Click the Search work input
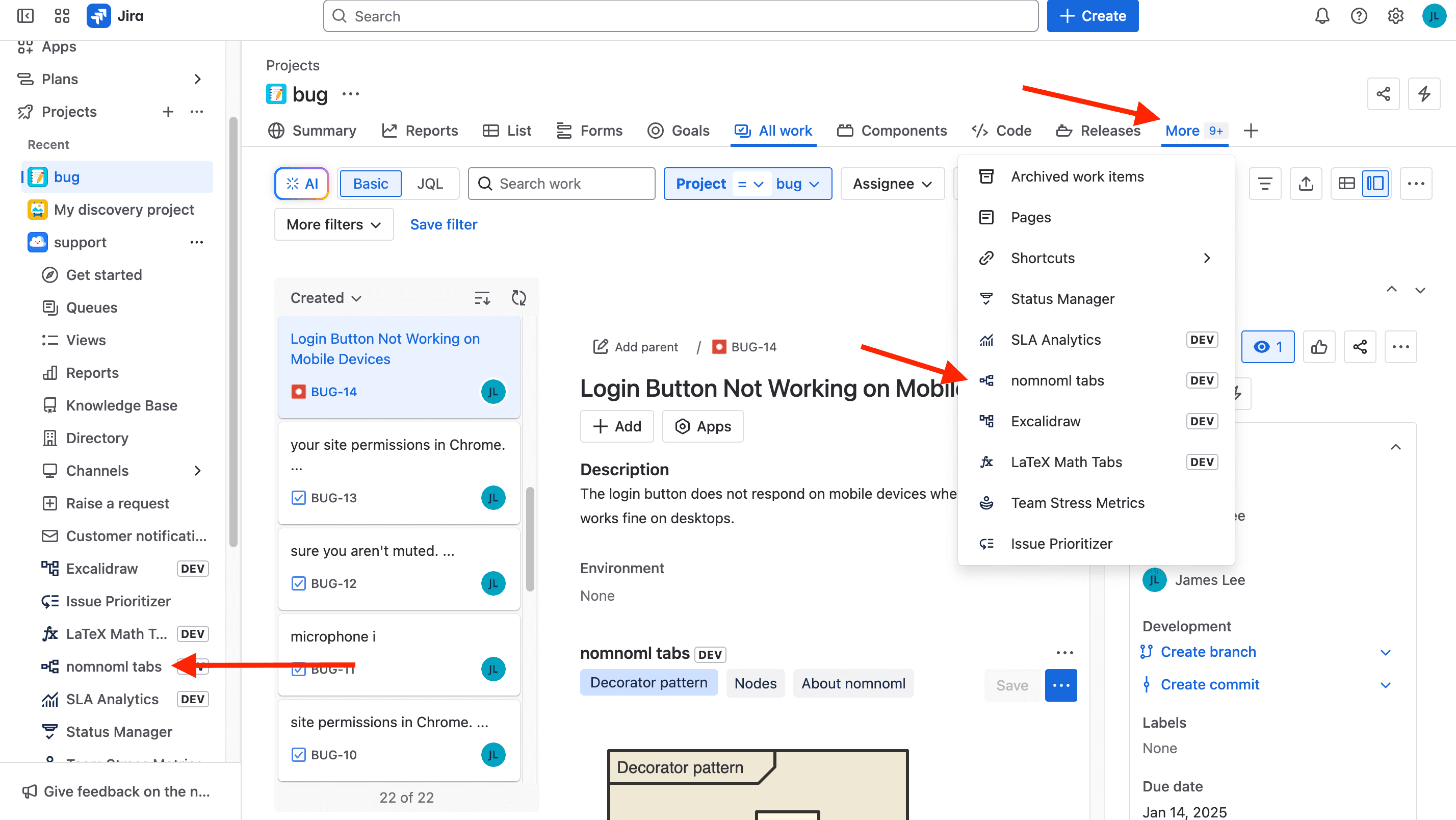Screen dimensions: 1456x820 point(561,184)
